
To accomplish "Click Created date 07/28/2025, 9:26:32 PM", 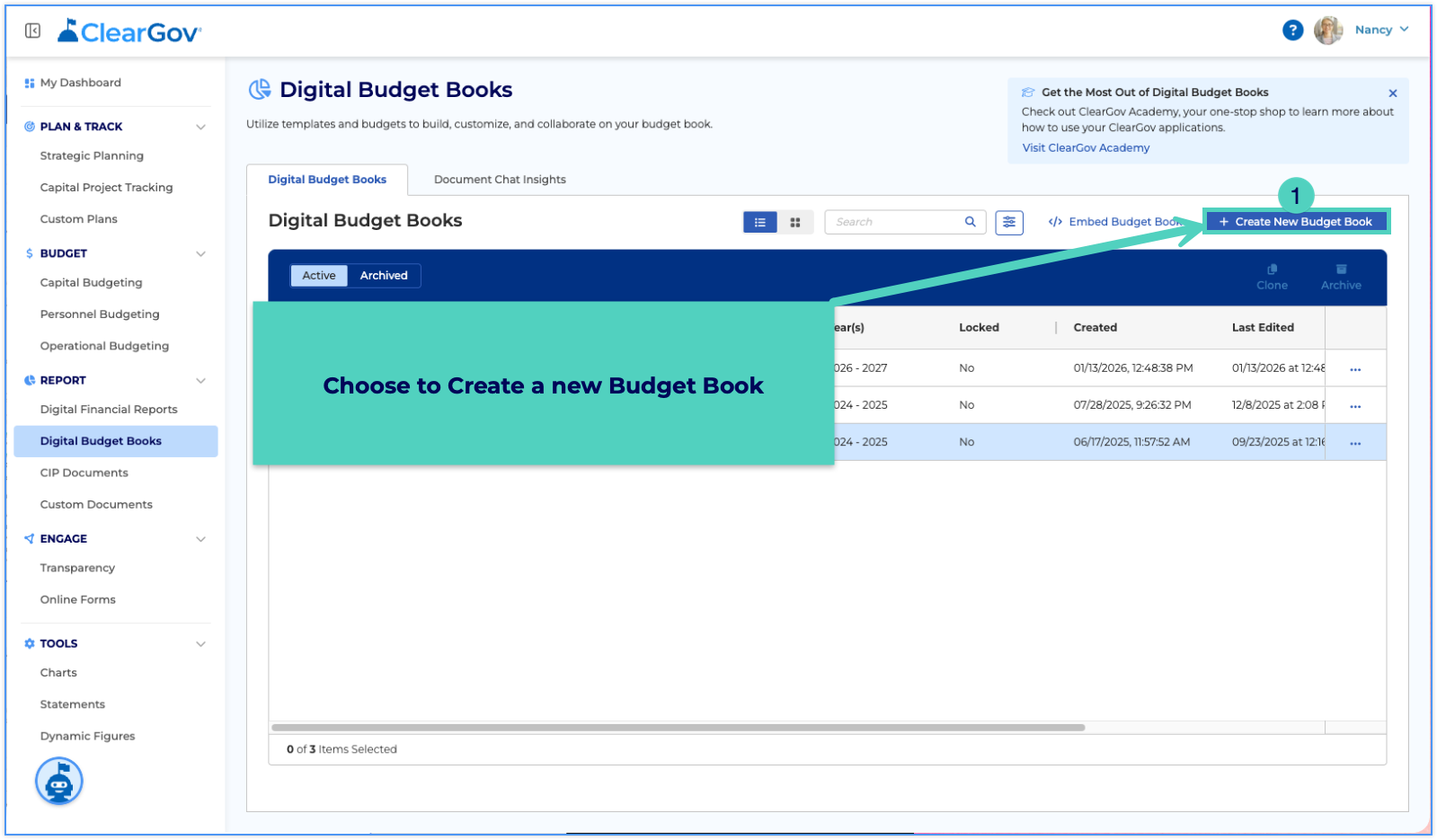I will pyautogui.click(x=1132, y=405).
